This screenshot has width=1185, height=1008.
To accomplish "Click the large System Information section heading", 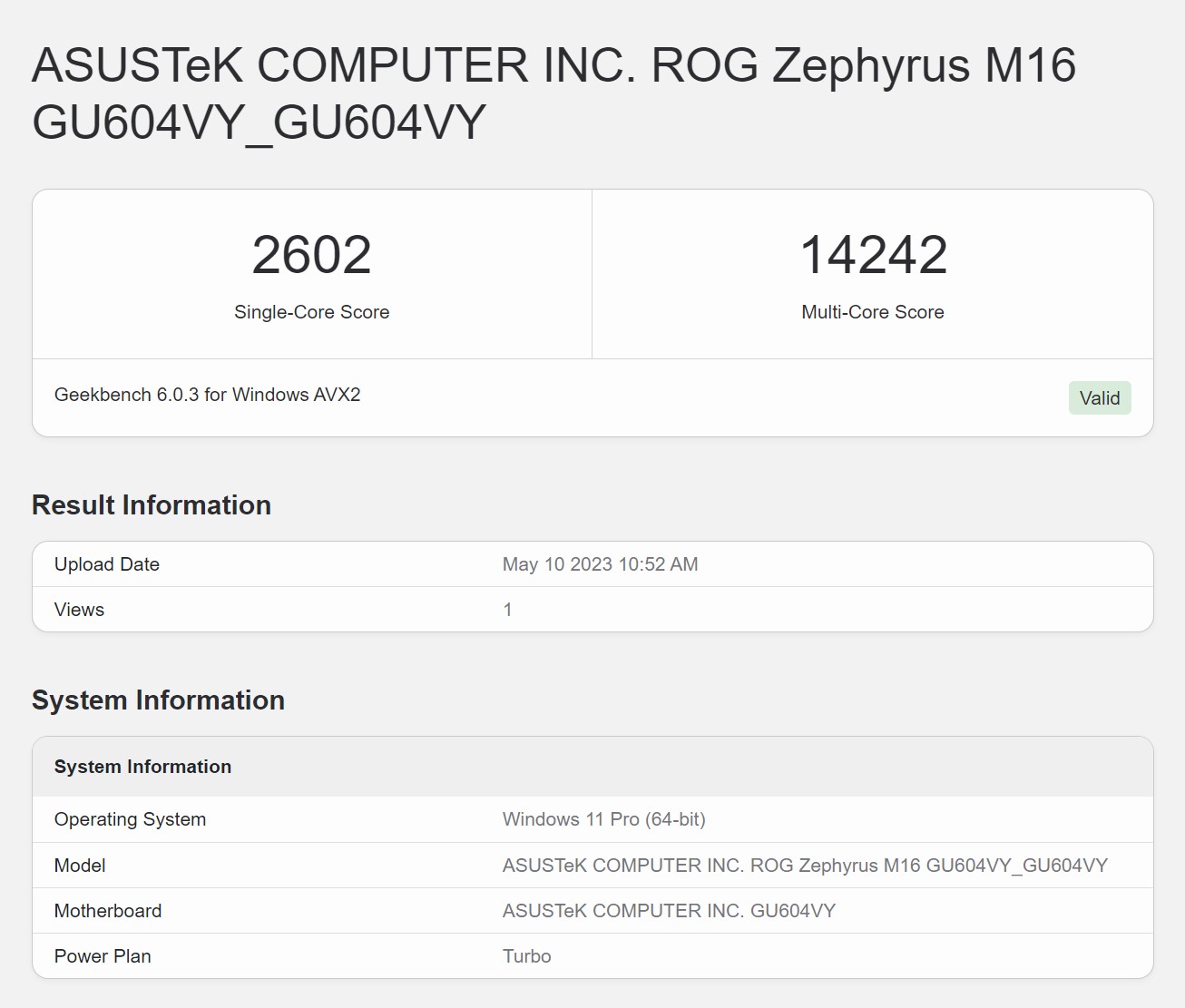I will click(x=158, y=700).
